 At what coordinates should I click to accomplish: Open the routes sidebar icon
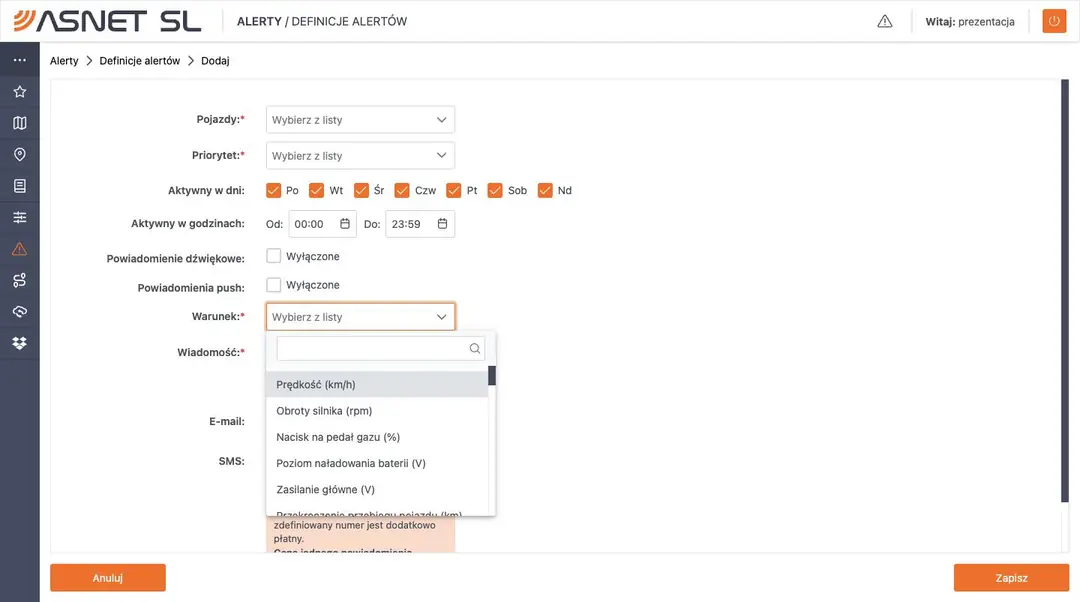pyautogui.click(x=19, y=280)
